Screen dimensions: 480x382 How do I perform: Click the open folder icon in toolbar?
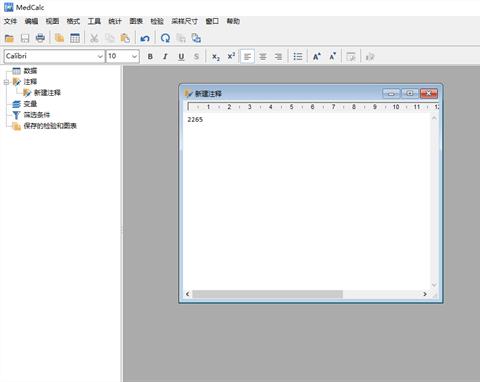pos(9,38)
